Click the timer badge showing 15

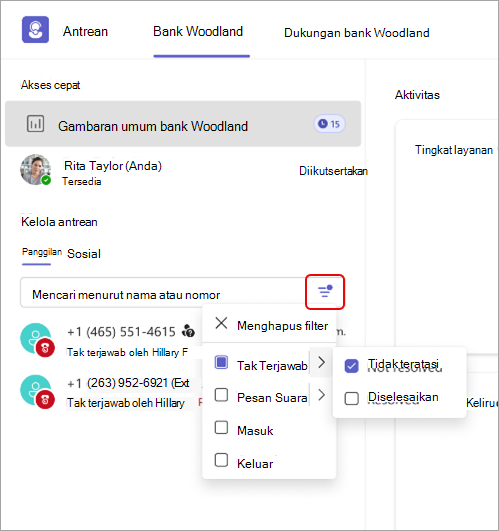click(329, 124)
